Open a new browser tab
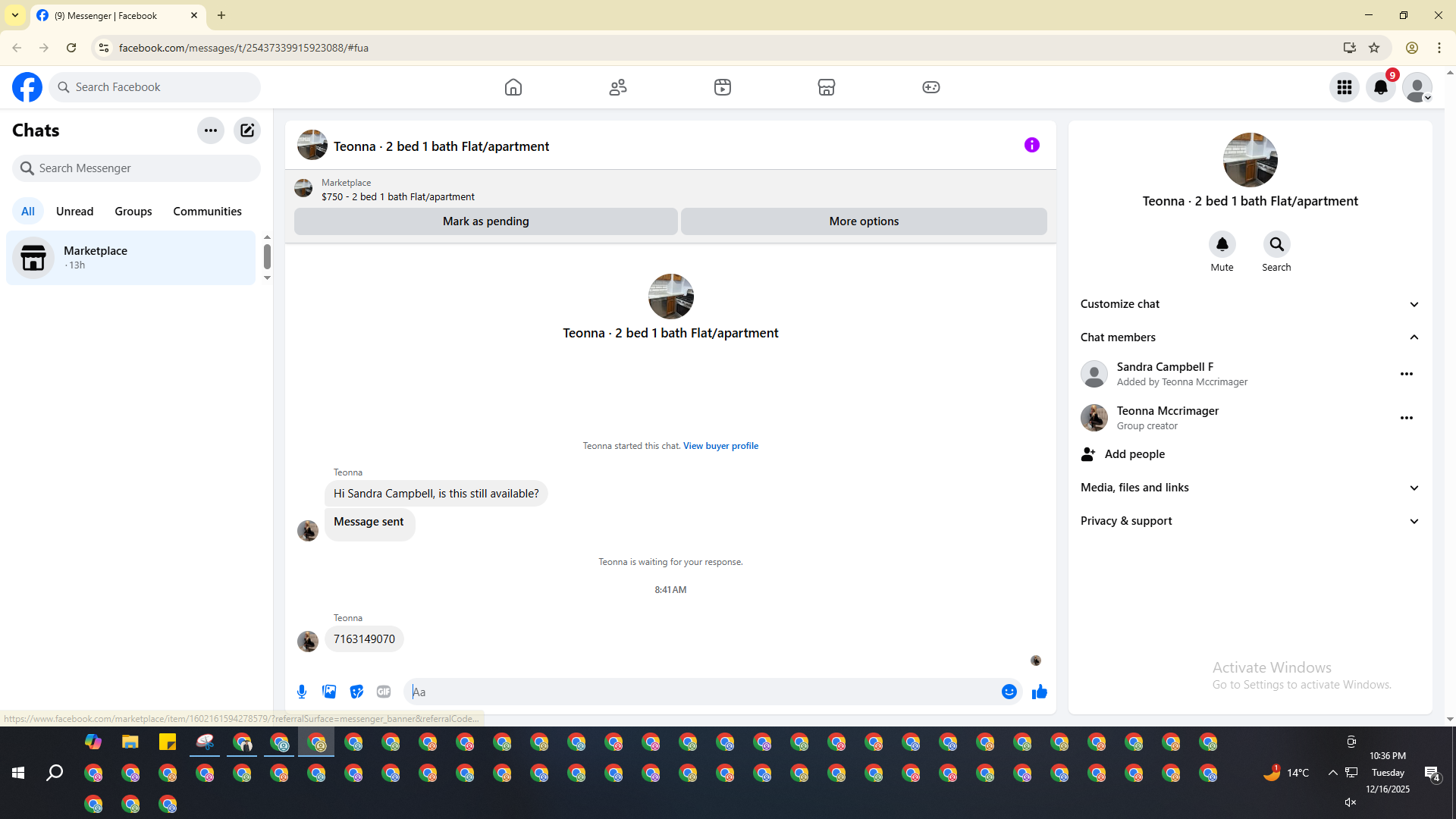Screen dimensions: 1456x819 pyautogui.click(x=221, y=15)
